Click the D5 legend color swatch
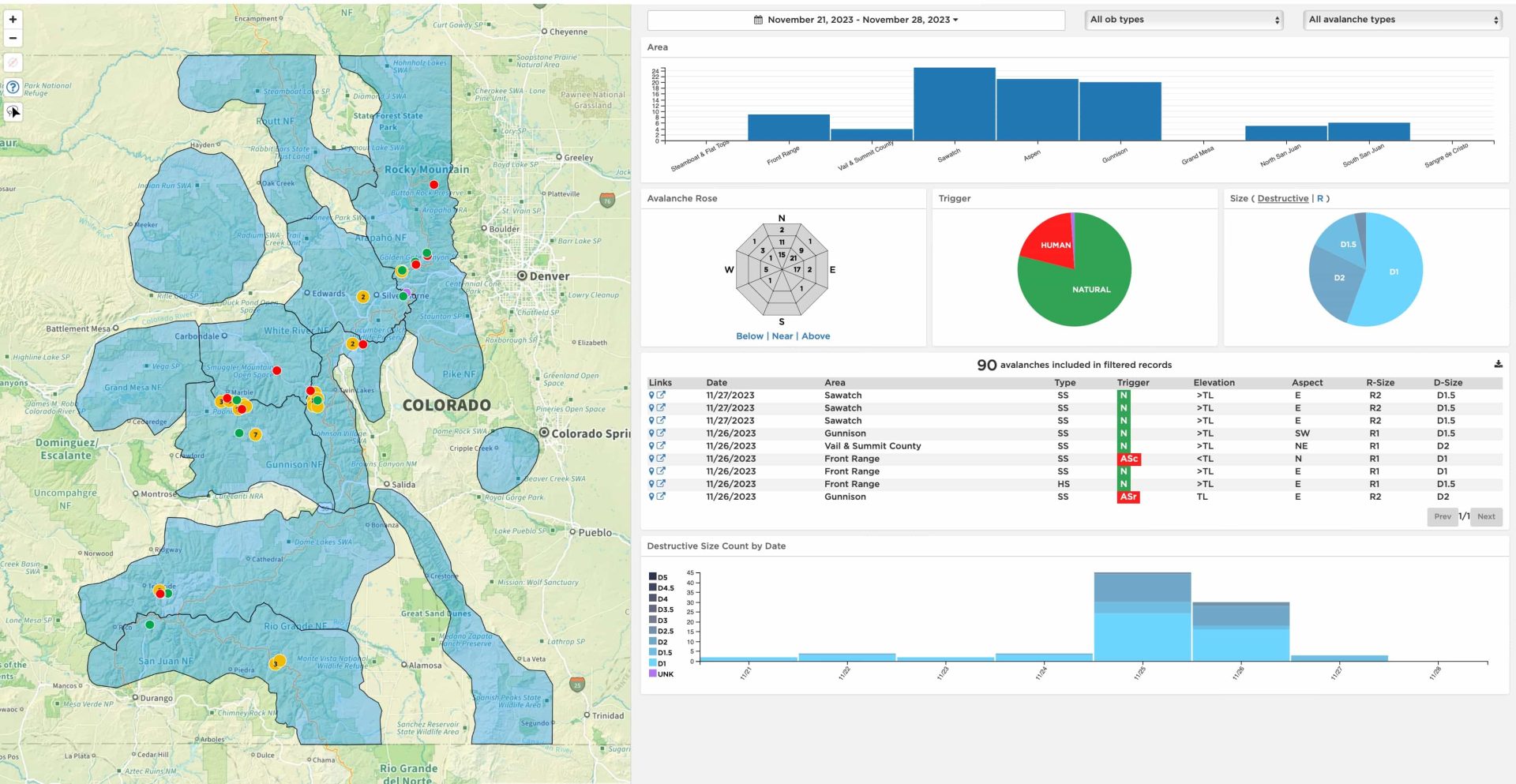The image size is (1516, 784). coord(653,576)
